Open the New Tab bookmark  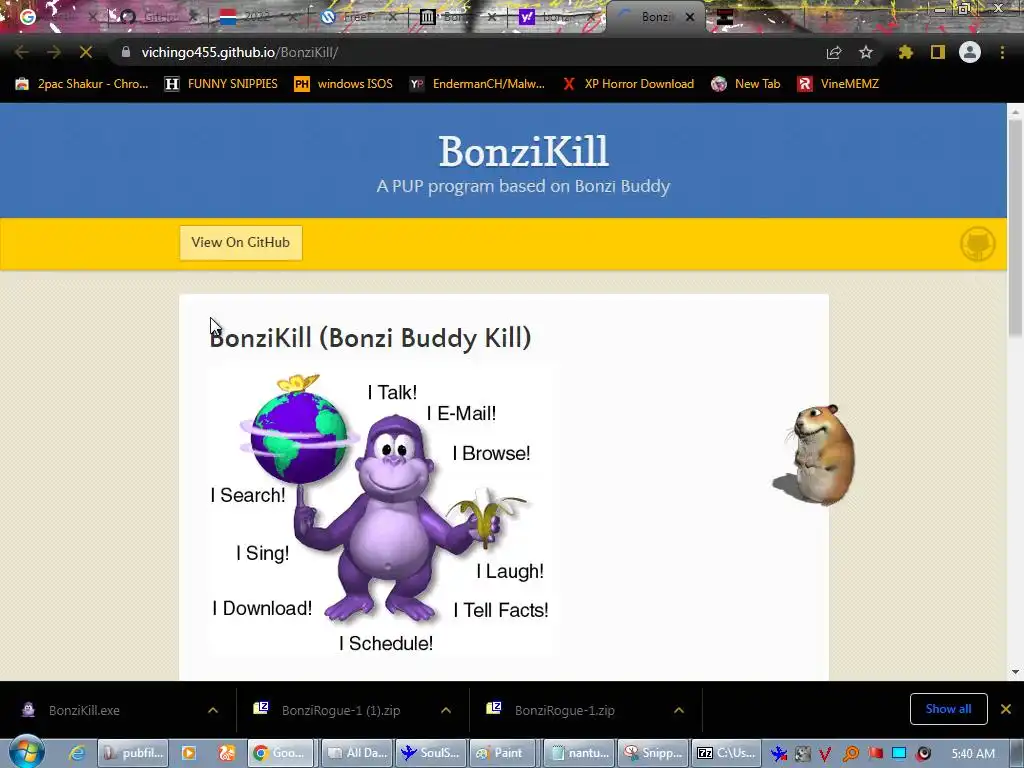pyautogui.click(x=746, y=84)
